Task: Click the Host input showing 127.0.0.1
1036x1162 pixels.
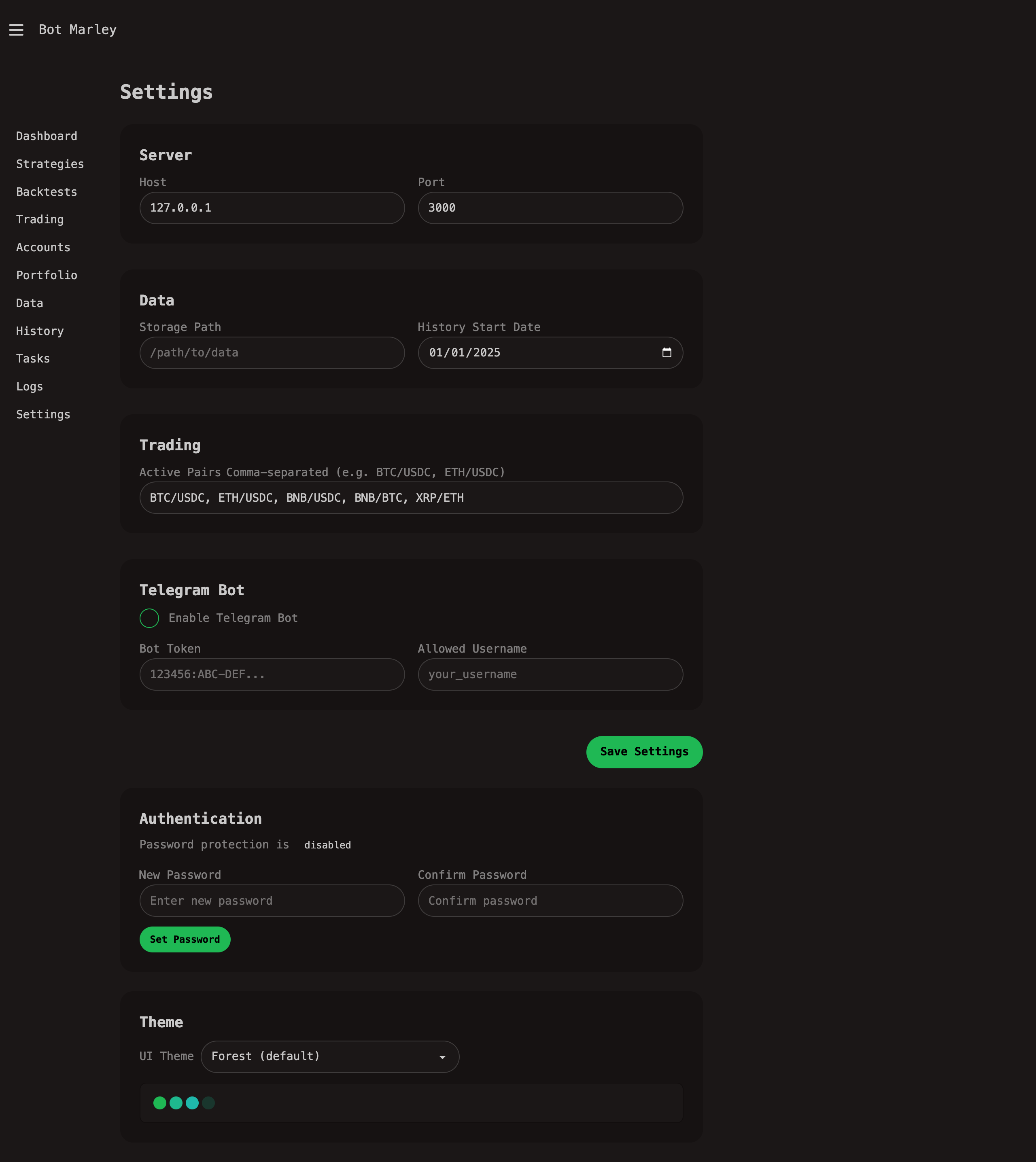Action: (272, 208)
